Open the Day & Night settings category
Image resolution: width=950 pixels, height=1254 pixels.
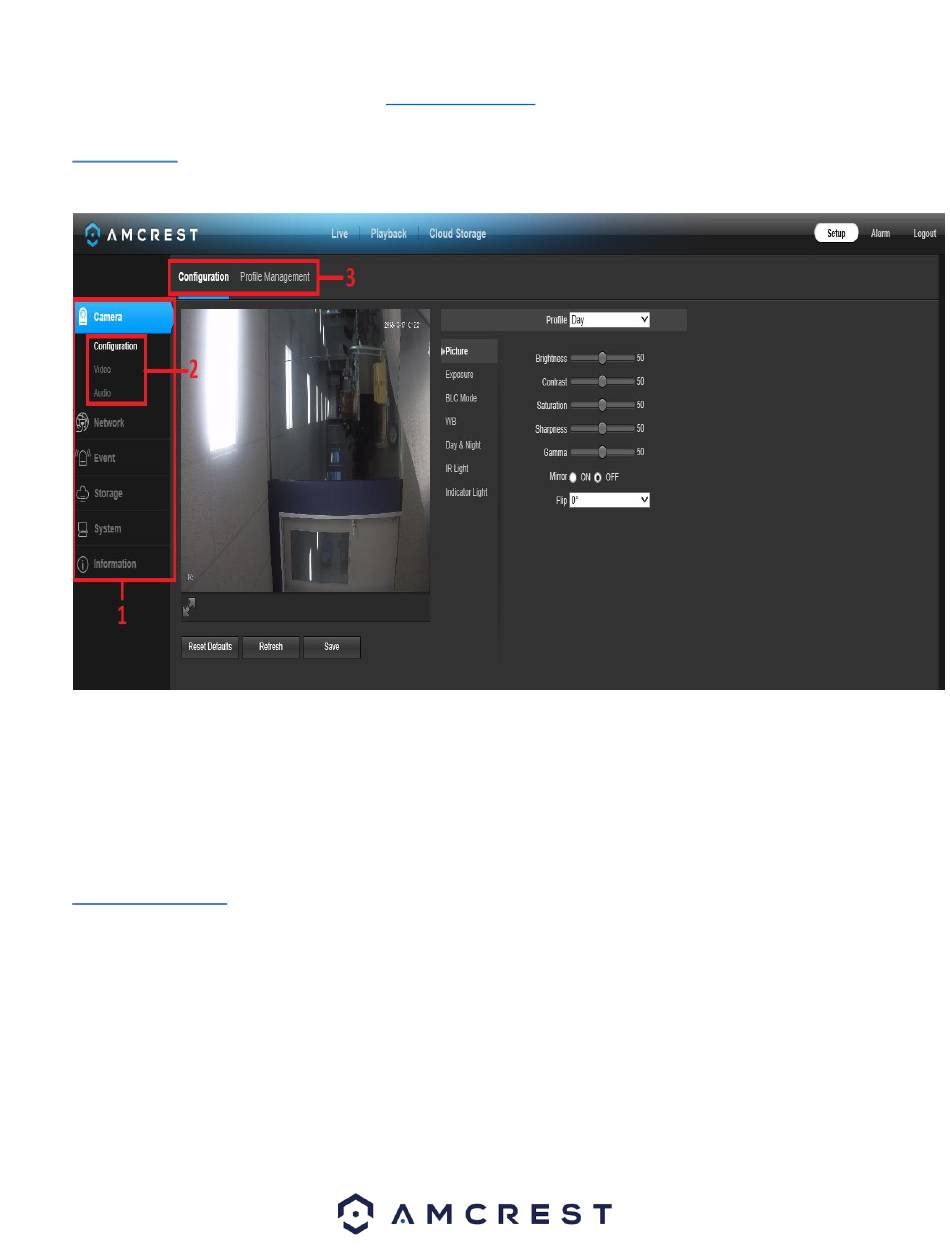pyautogui.click(x=463, y=445)
